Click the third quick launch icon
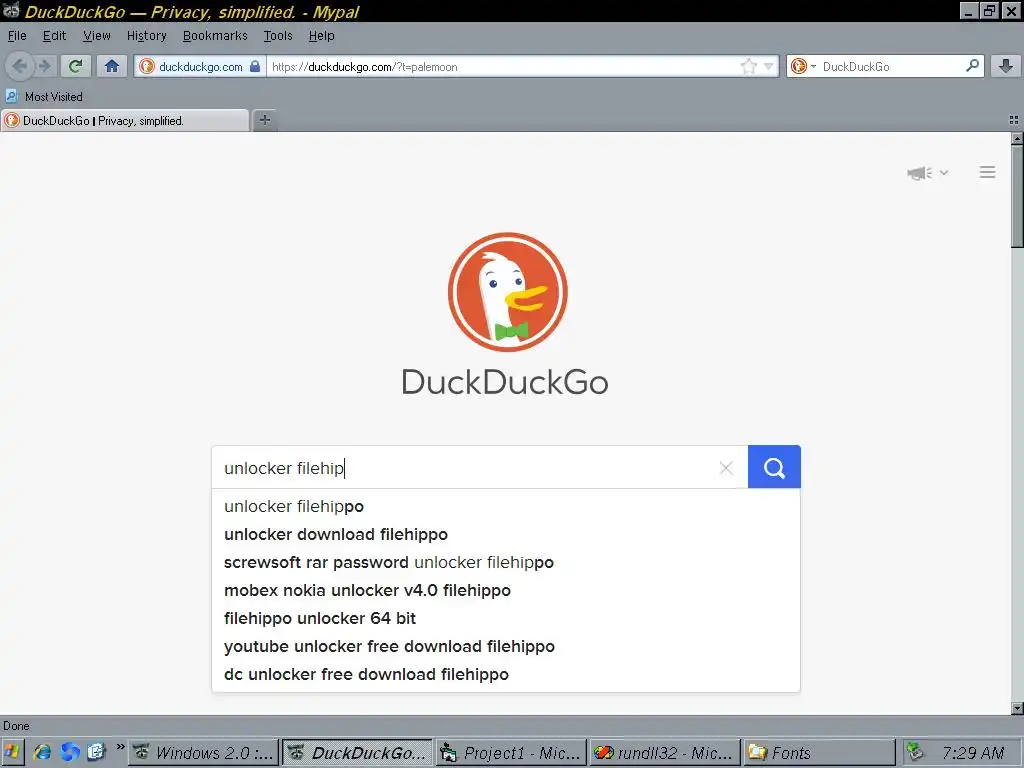 pyautogui.click(x=96, y=752)
